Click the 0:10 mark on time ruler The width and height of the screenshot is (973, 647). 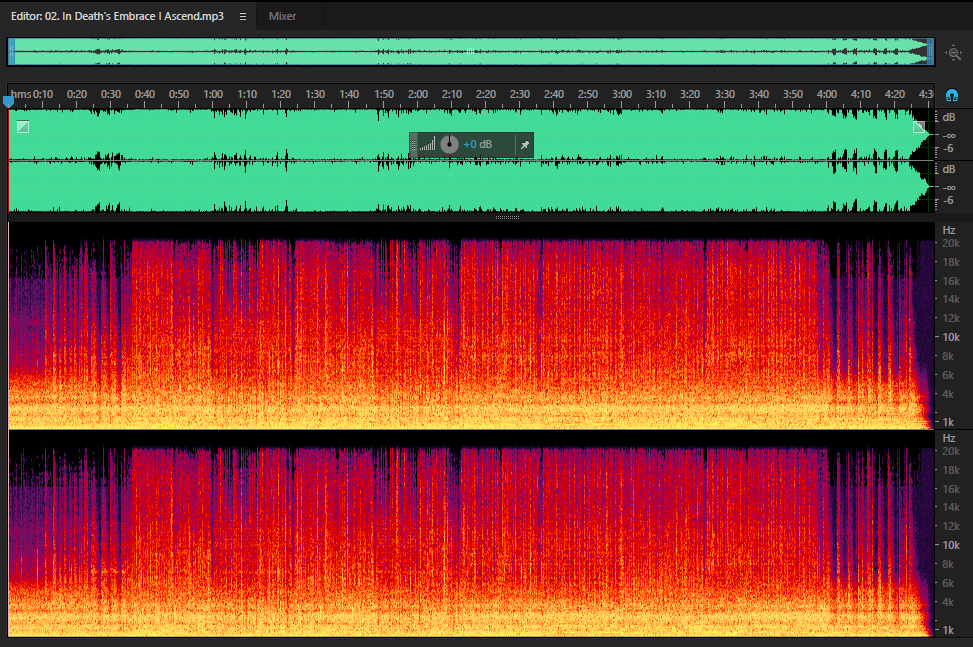pyautogui.click(x=43, y=94)
